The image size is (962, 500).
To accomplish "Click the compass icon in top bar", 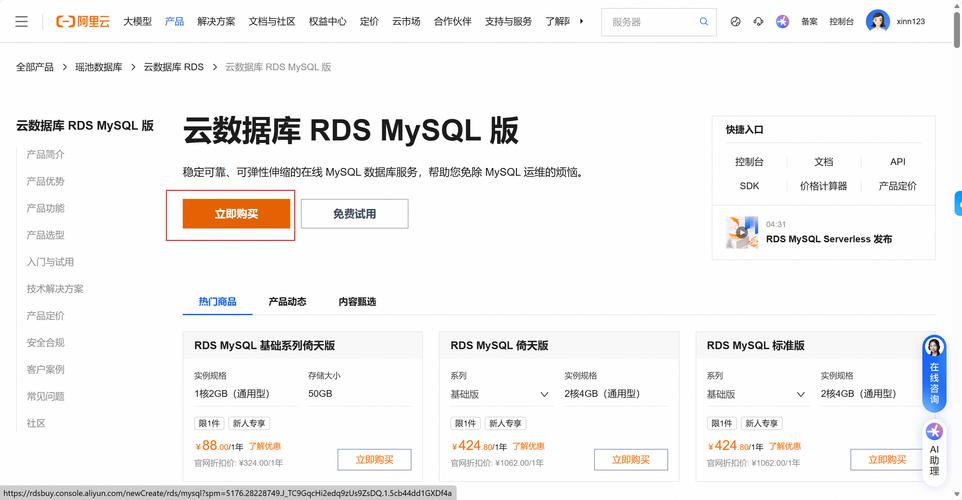I will click(735, 21).
